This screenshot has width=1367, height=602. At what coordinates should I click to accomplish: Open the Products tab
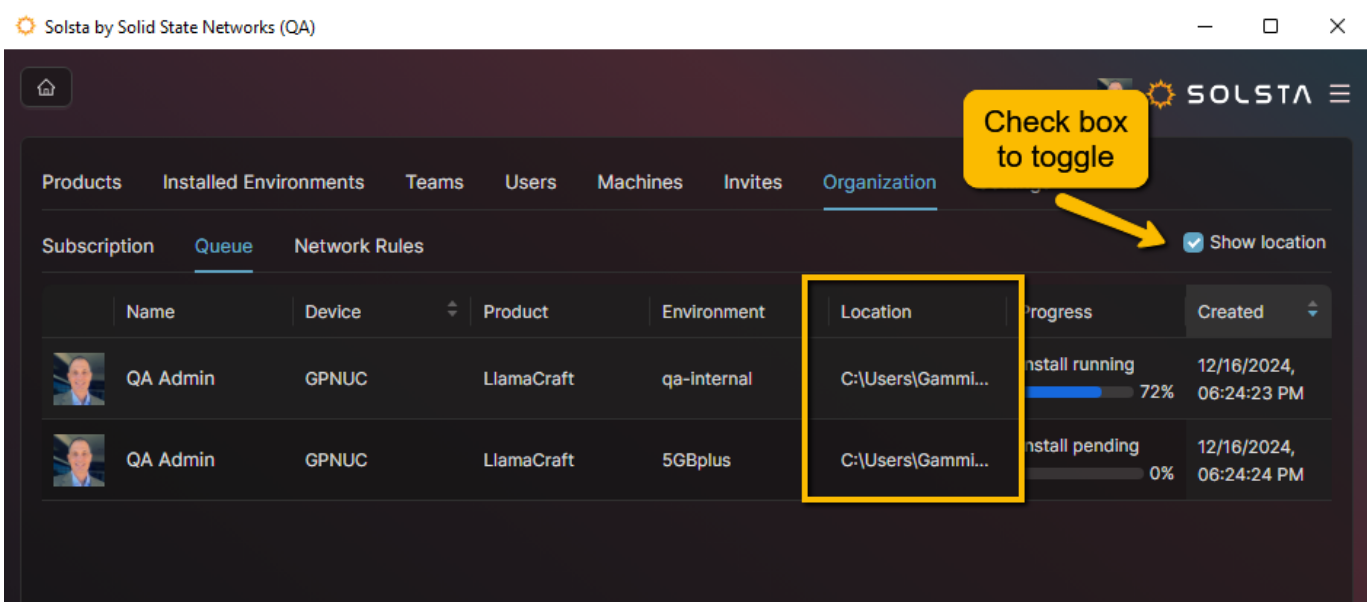pyautogui.click(x=82, y=182)
